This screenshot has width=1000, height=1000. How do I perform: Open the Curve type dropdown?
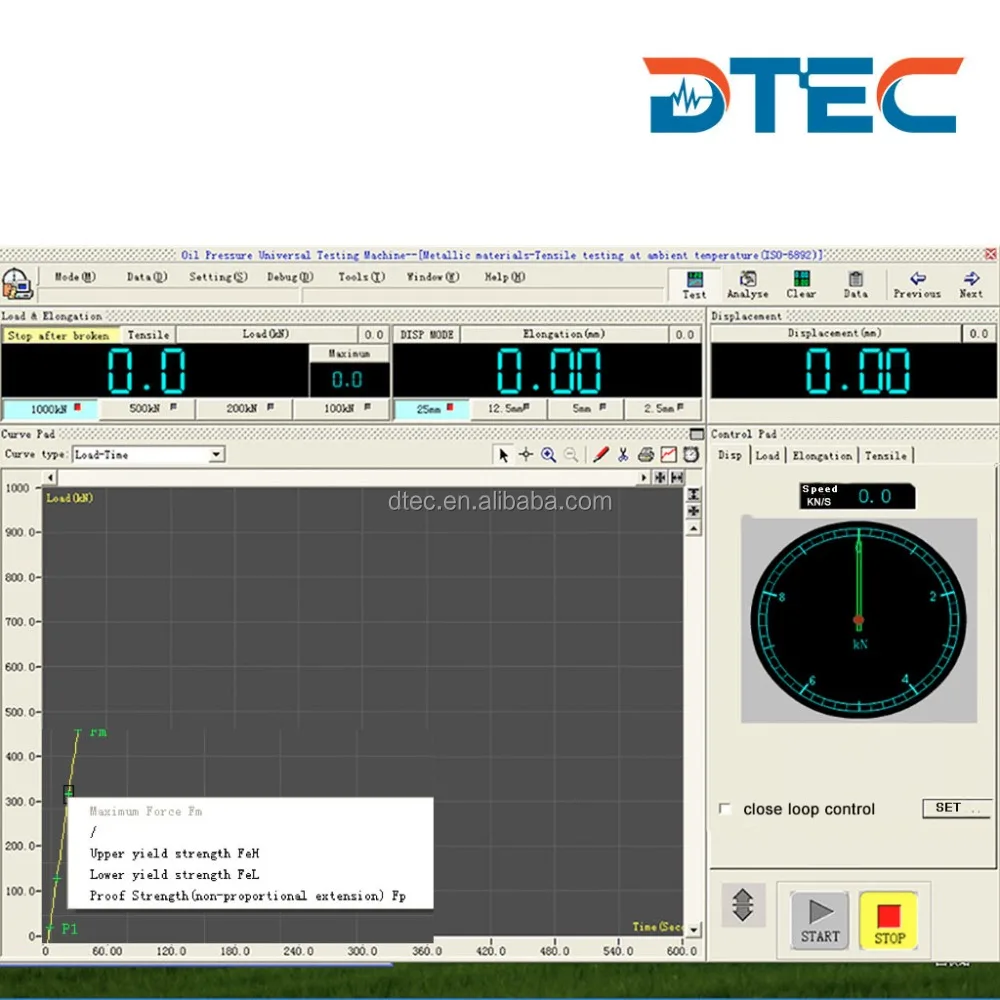pos(216,455)
